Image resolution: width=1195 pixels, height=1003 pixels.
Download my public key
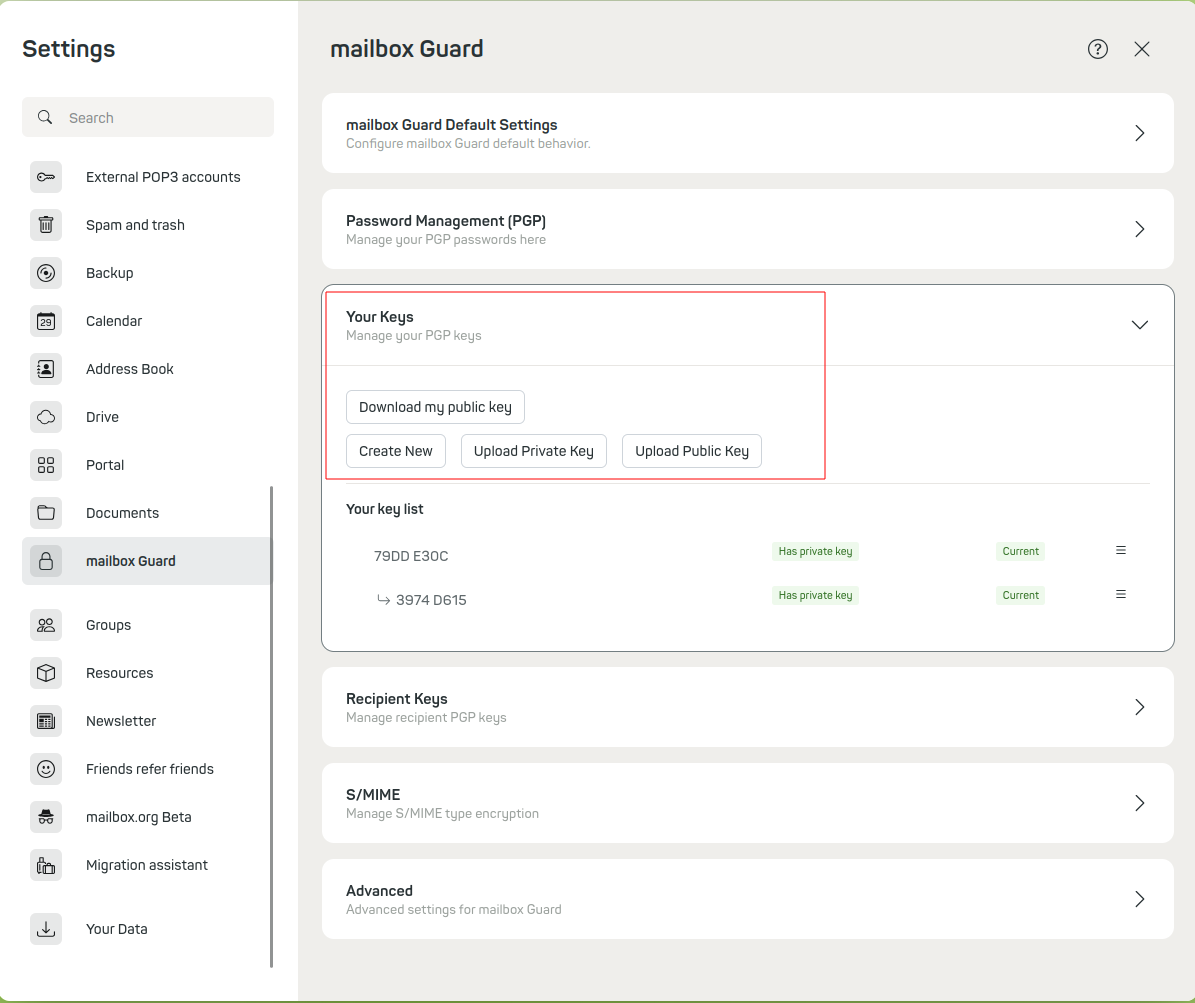click(435, 407)
